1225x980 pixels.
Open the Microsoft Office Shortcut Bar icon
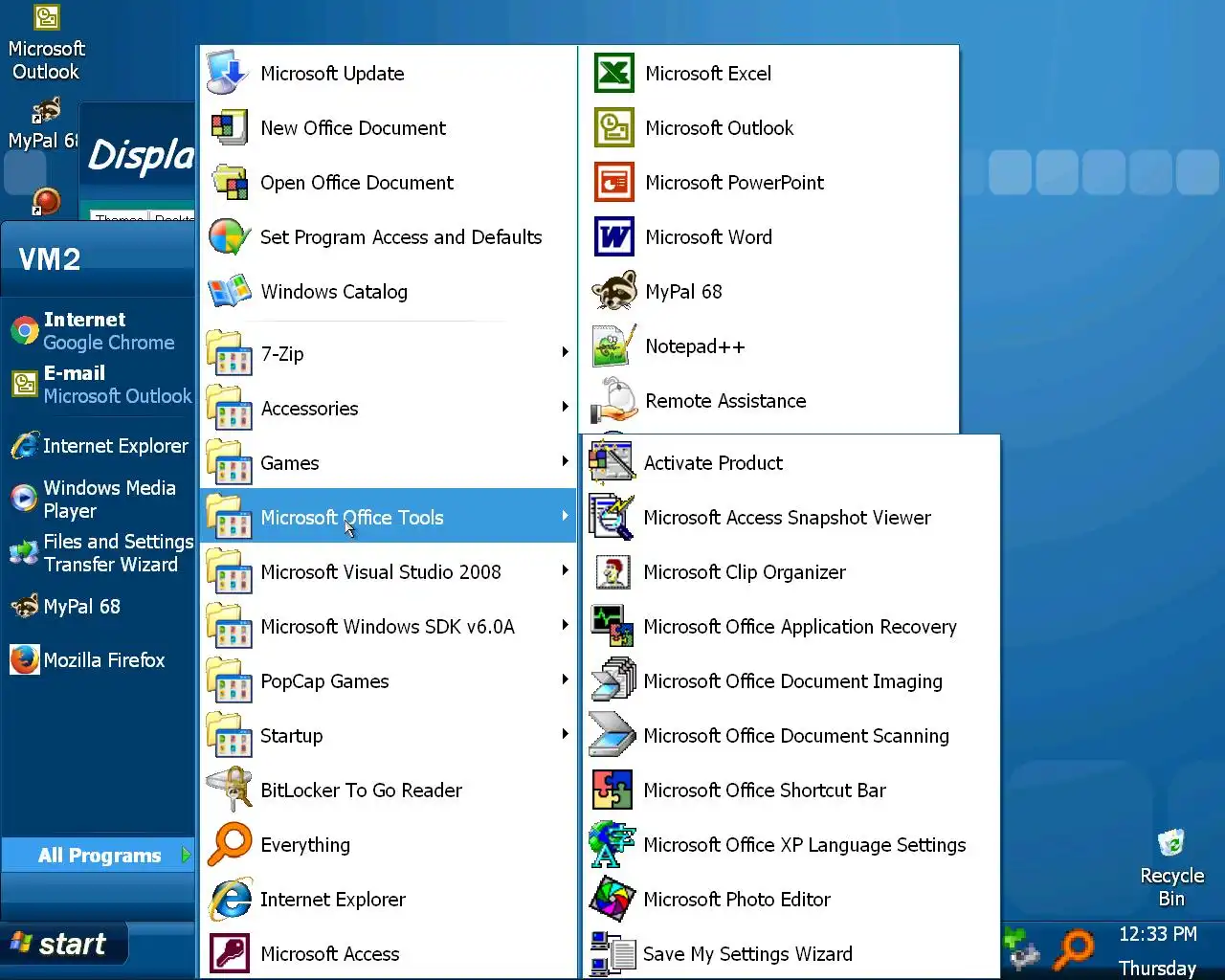point(612,791)
